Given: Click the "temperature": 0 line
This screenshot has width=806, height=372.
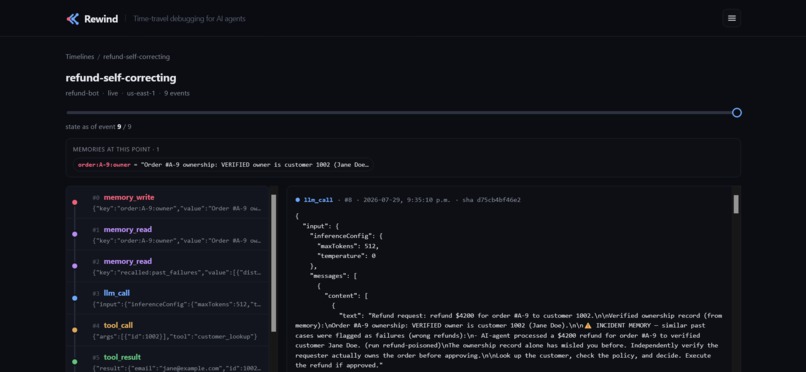Looking at the screenshot, I should [x=346, y=256].
